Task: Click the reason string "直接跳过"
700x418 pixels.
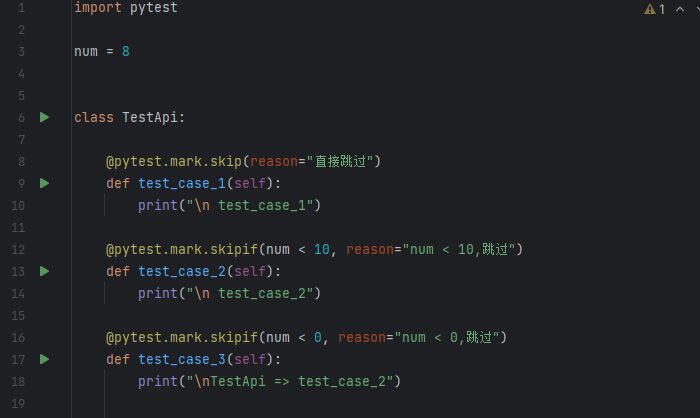Action: pos(339,162)
